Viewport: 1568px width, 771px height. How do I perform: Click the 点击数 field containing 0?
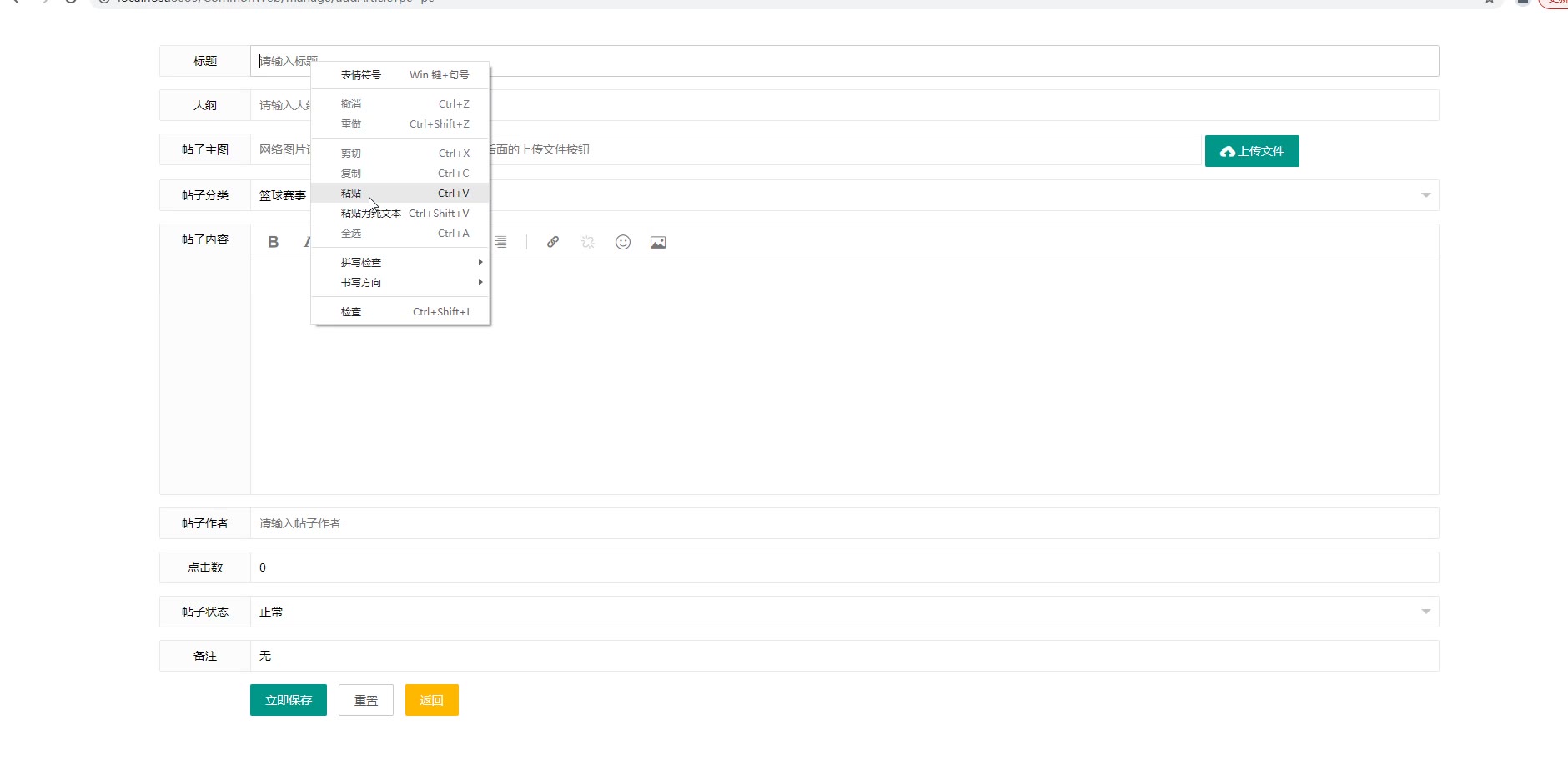click(x=845, y=567)
